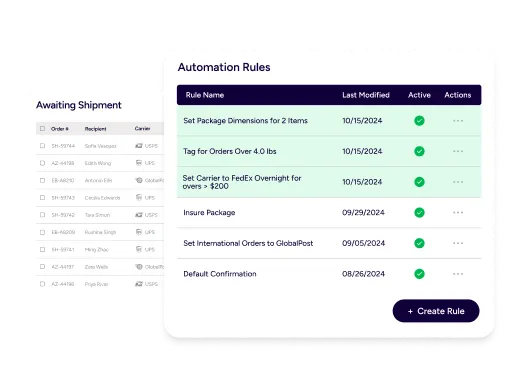Open rule 'Insure Package'

click(x=209, y=213)
